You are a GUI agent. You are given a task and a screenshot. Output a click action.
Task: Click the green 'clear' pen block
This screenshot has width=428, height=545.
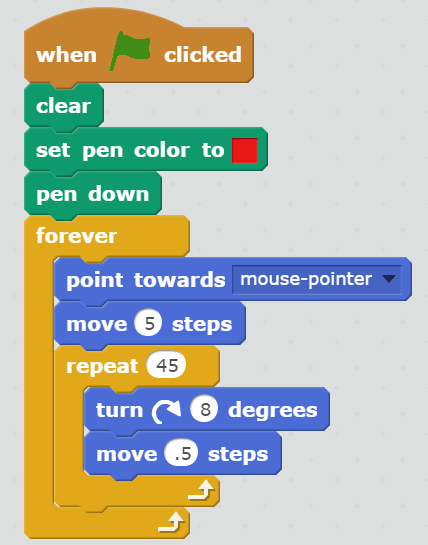(x=64, y=106)
